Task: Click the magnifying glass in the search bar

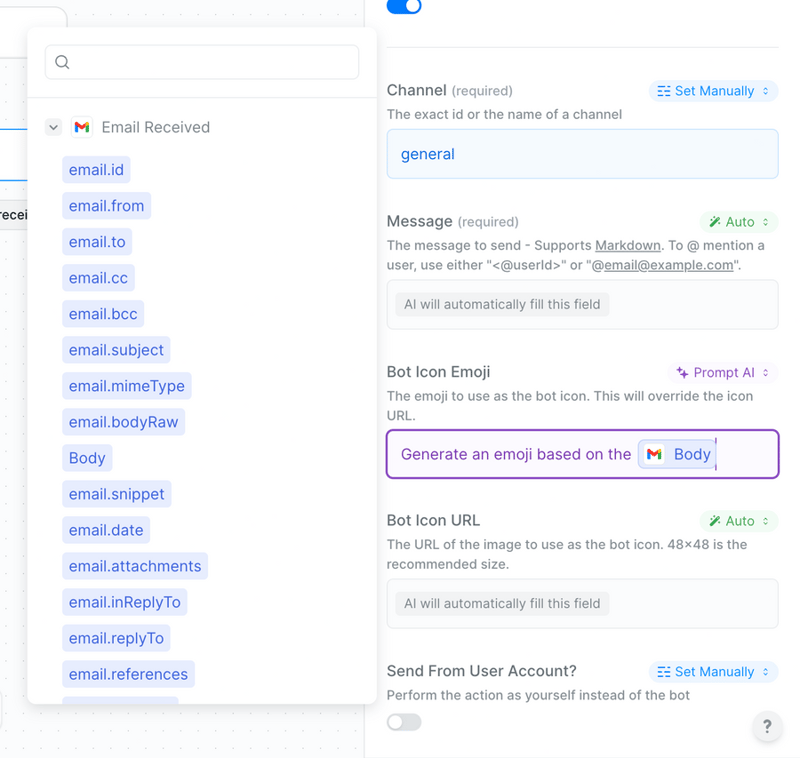Action: point(62,62)
